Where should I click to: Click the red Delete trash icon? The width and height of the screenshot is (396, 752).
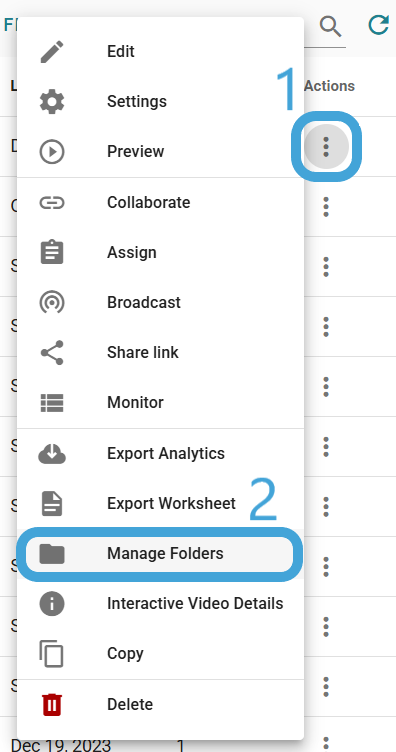pos(52,705)
